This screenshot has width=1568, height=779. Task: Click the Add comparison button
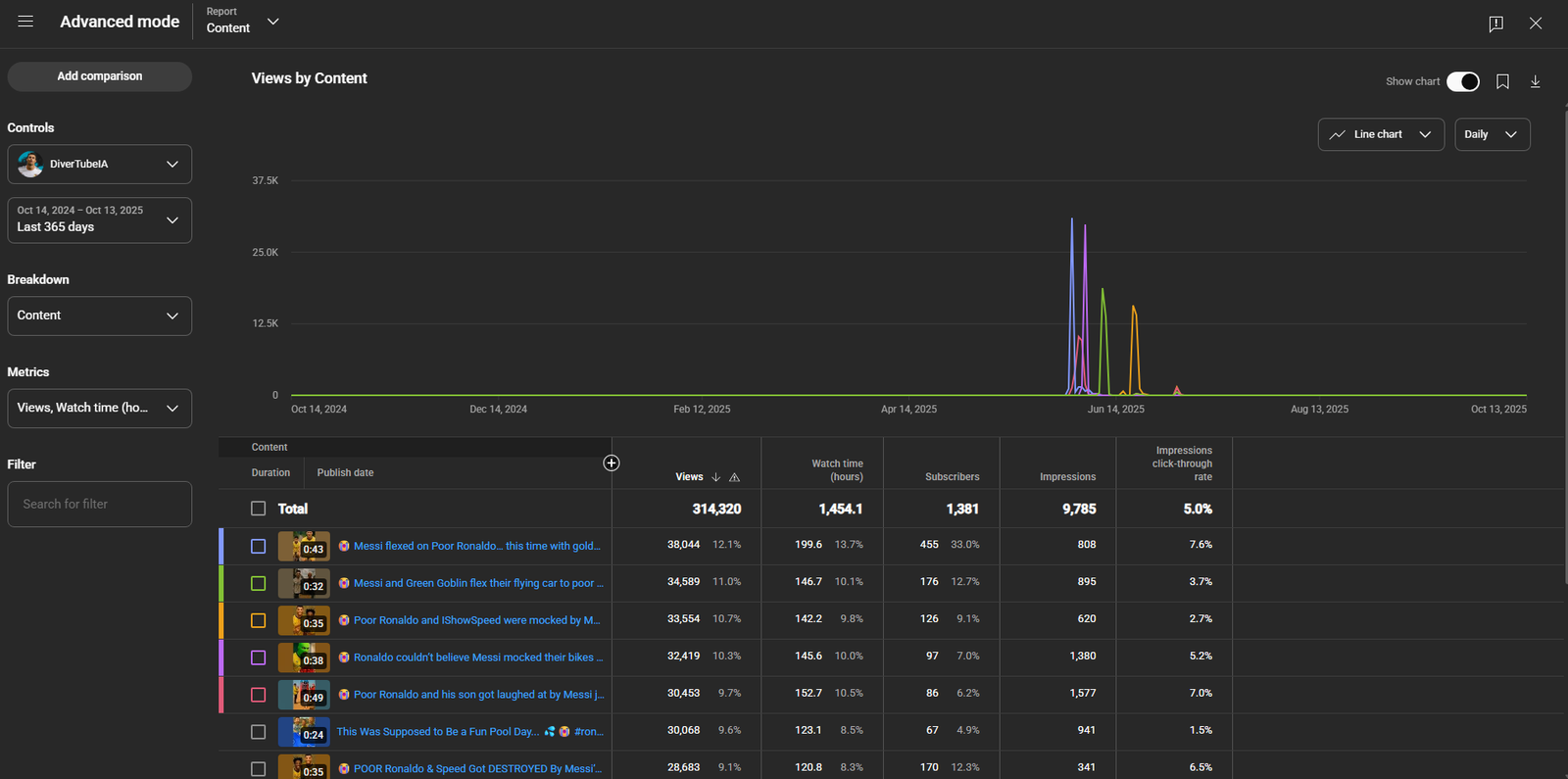[x=99, y=76]
